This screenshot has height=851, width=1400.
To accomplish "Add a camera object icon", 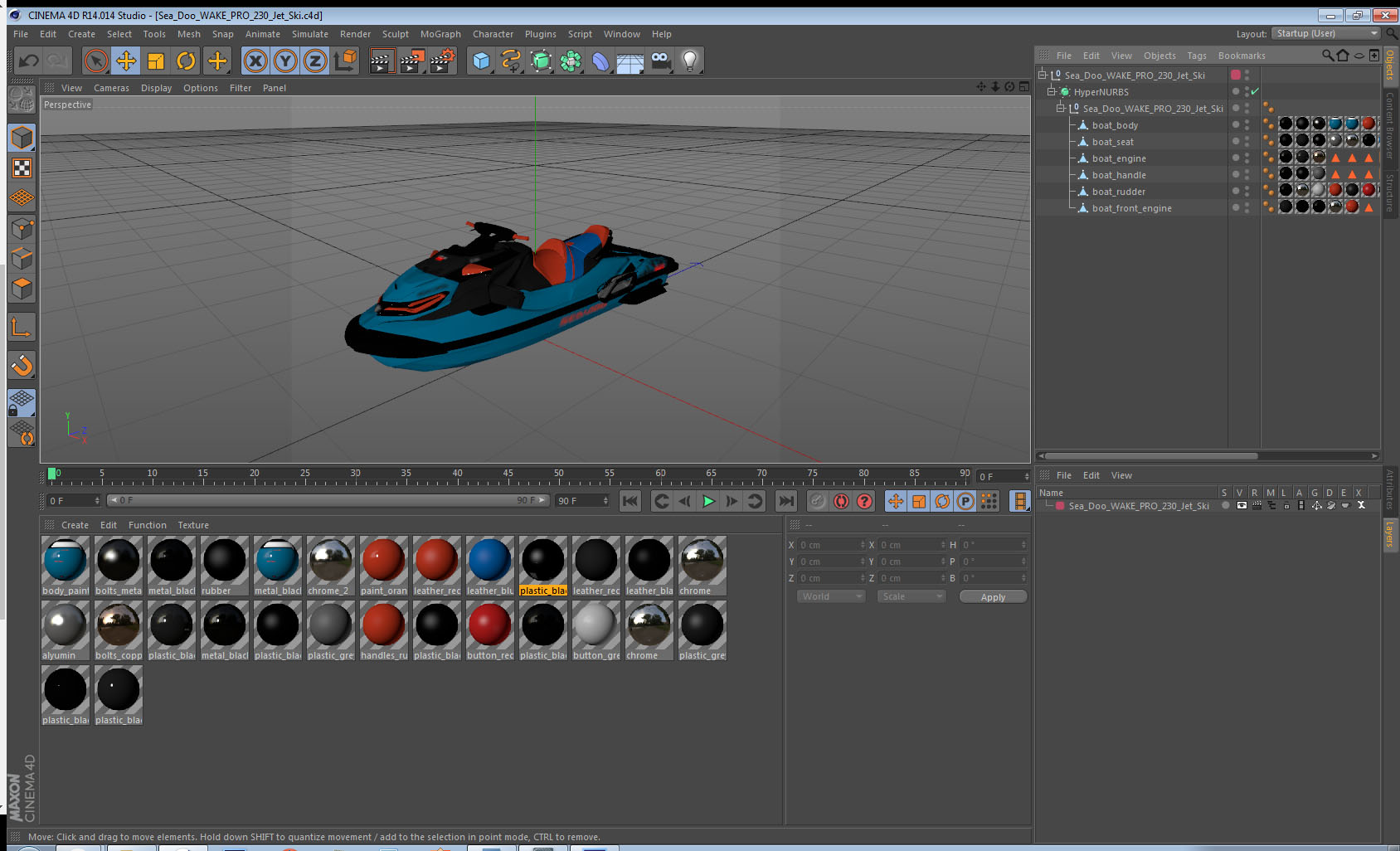I will tap(661, 61).
